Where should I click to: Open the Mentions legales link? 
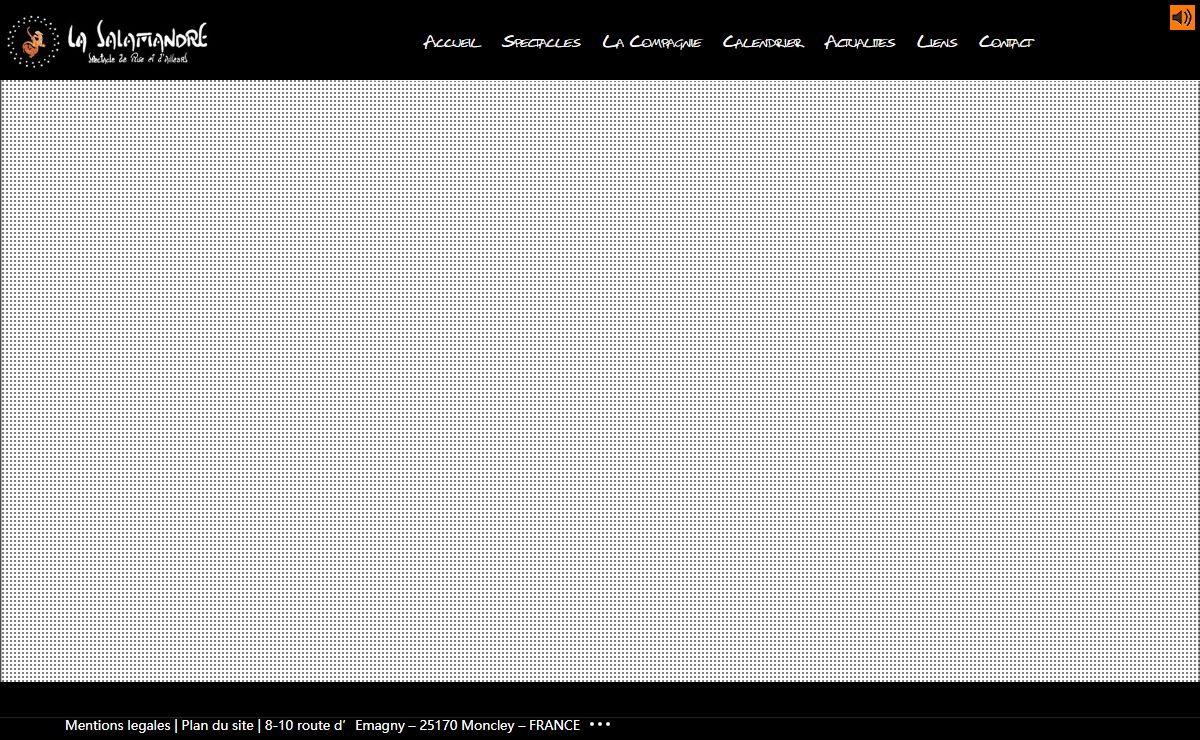coord(118,725)
